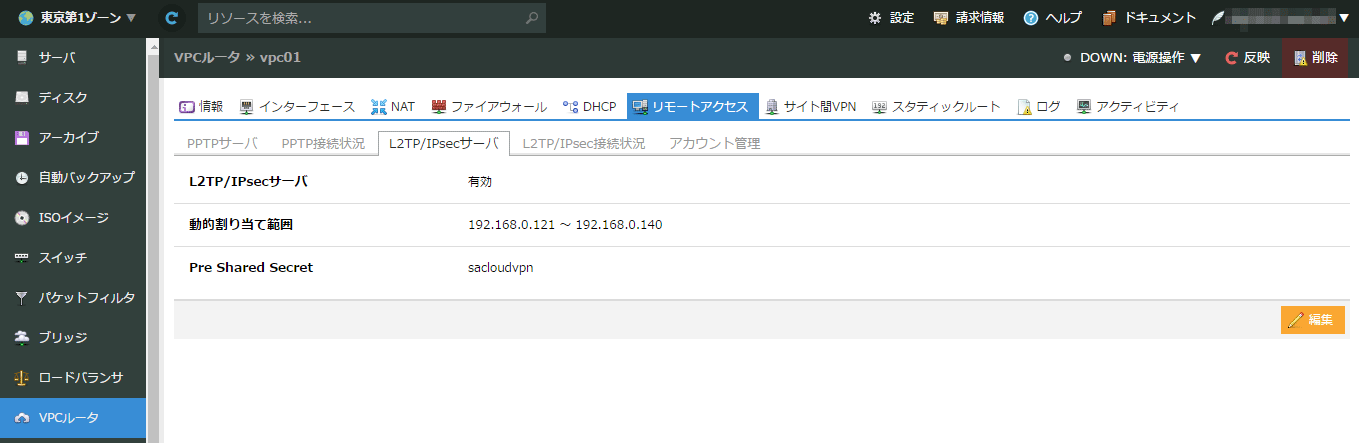Click the スイッチ sidebar icon
Viewport: 1359px width, 443px height.
click(22, 258)
